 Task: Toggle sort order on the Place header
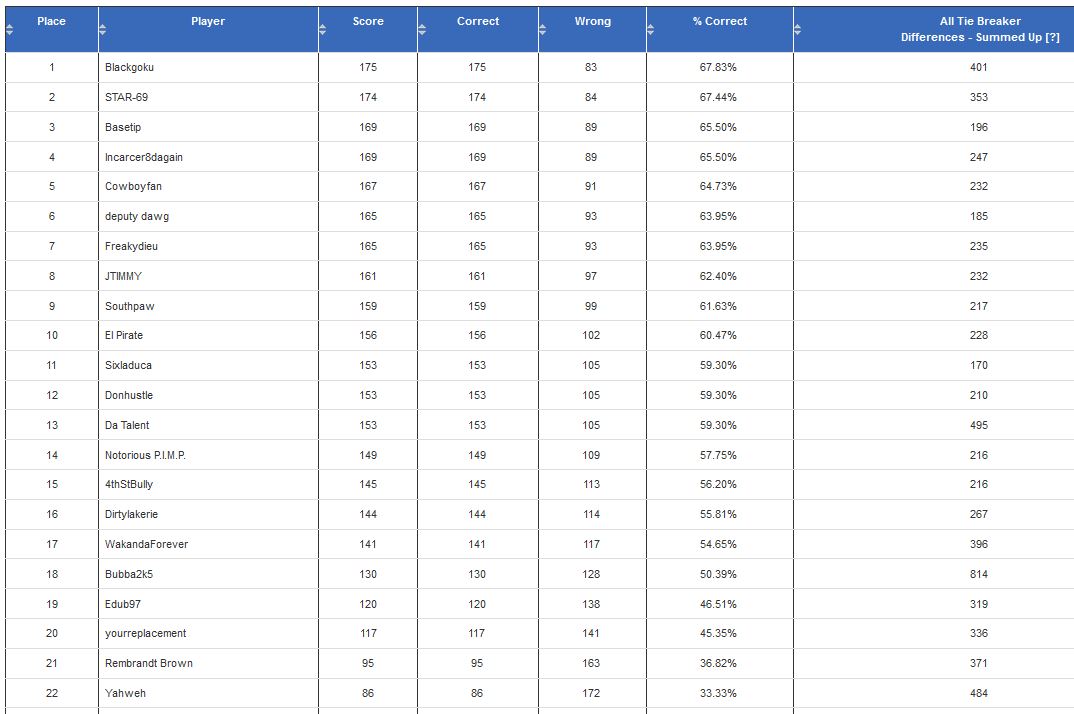click(x=51, y=21)
